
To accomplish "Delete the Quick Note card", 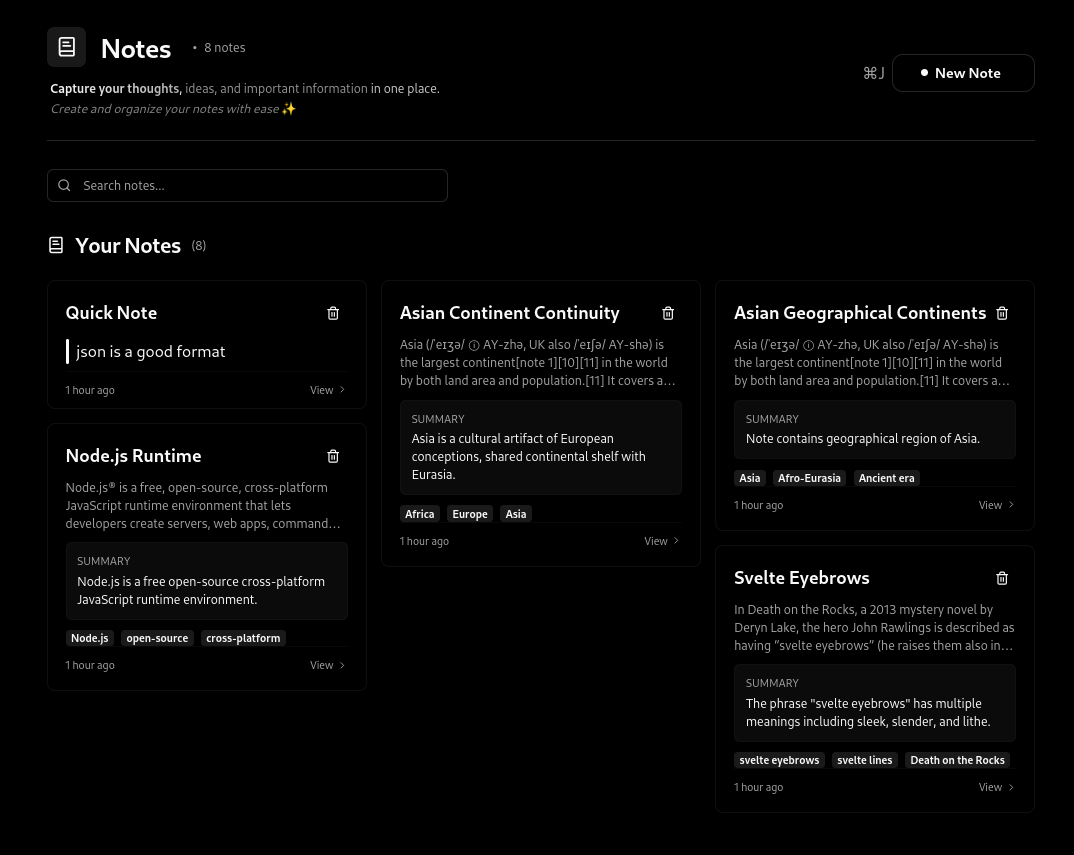I will 333,313.
